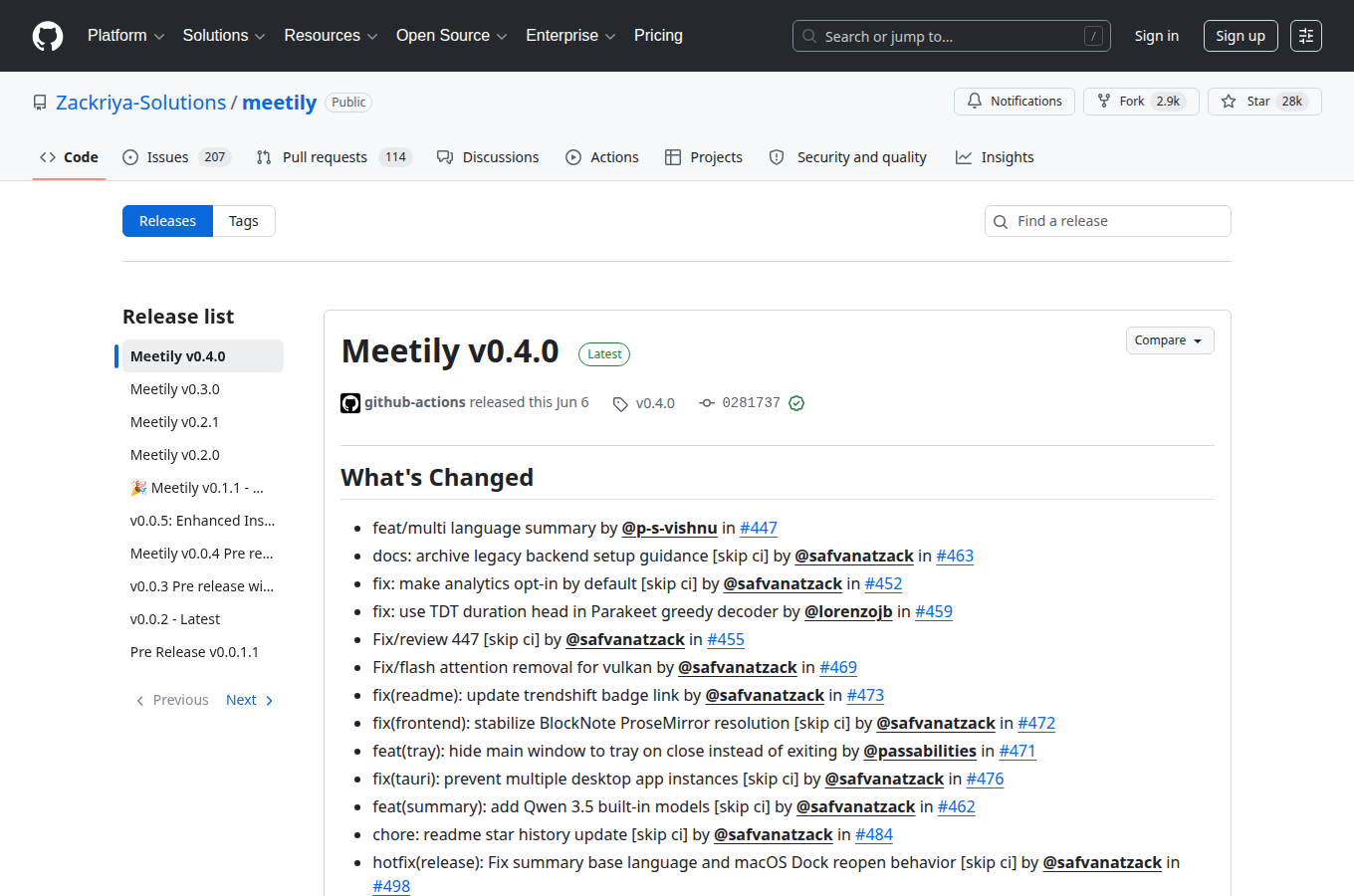The width and height of the screenshot is (1354, 896).
Task: Click the notifications bell icon
Action: point(975,102)
